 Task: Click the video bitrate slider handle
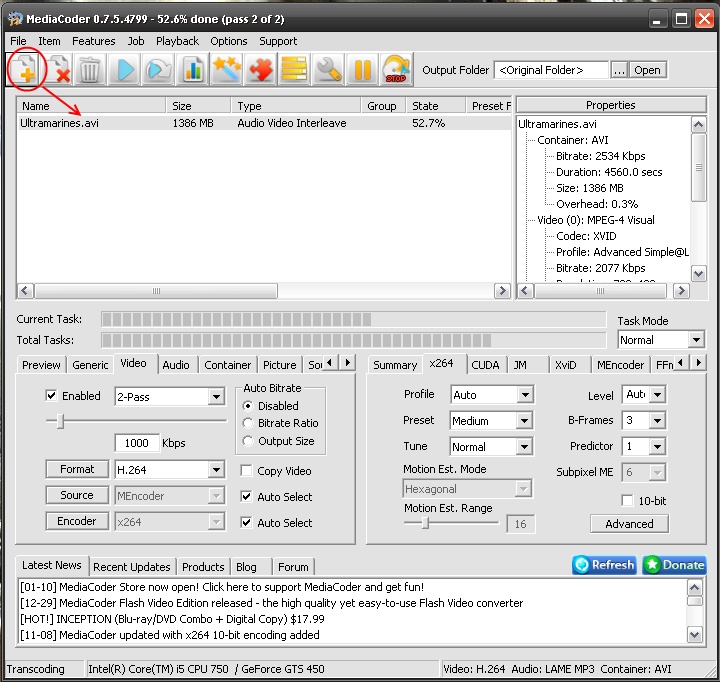point(60,421)
